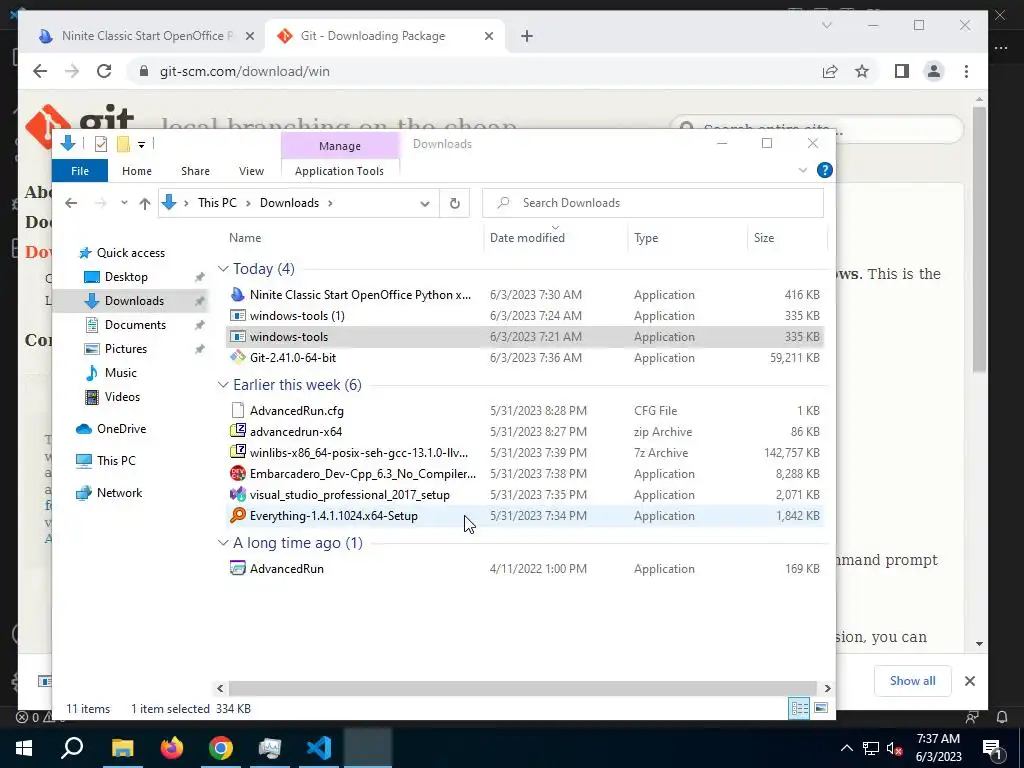Switch to details view layout icon
The image size is (1024, 768).
point(799,709)
